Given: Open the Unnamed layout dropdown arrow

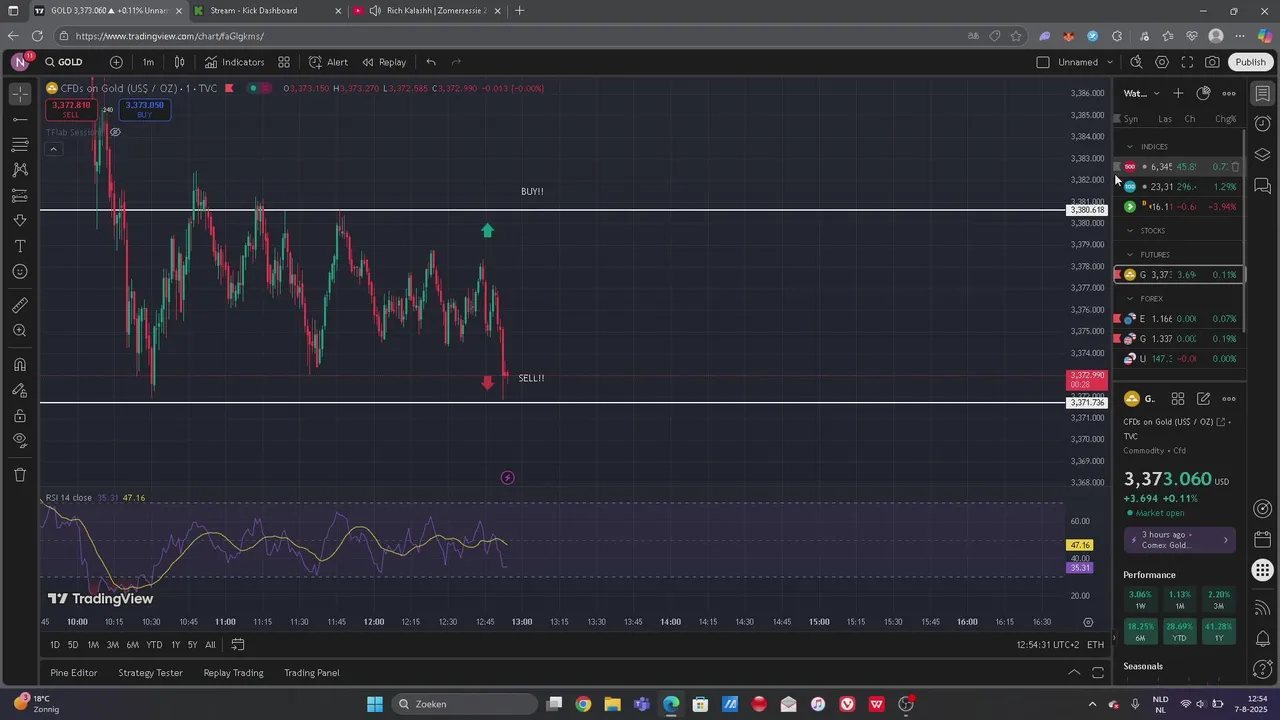Looking at the screenshot, I should coord(1110,62).
